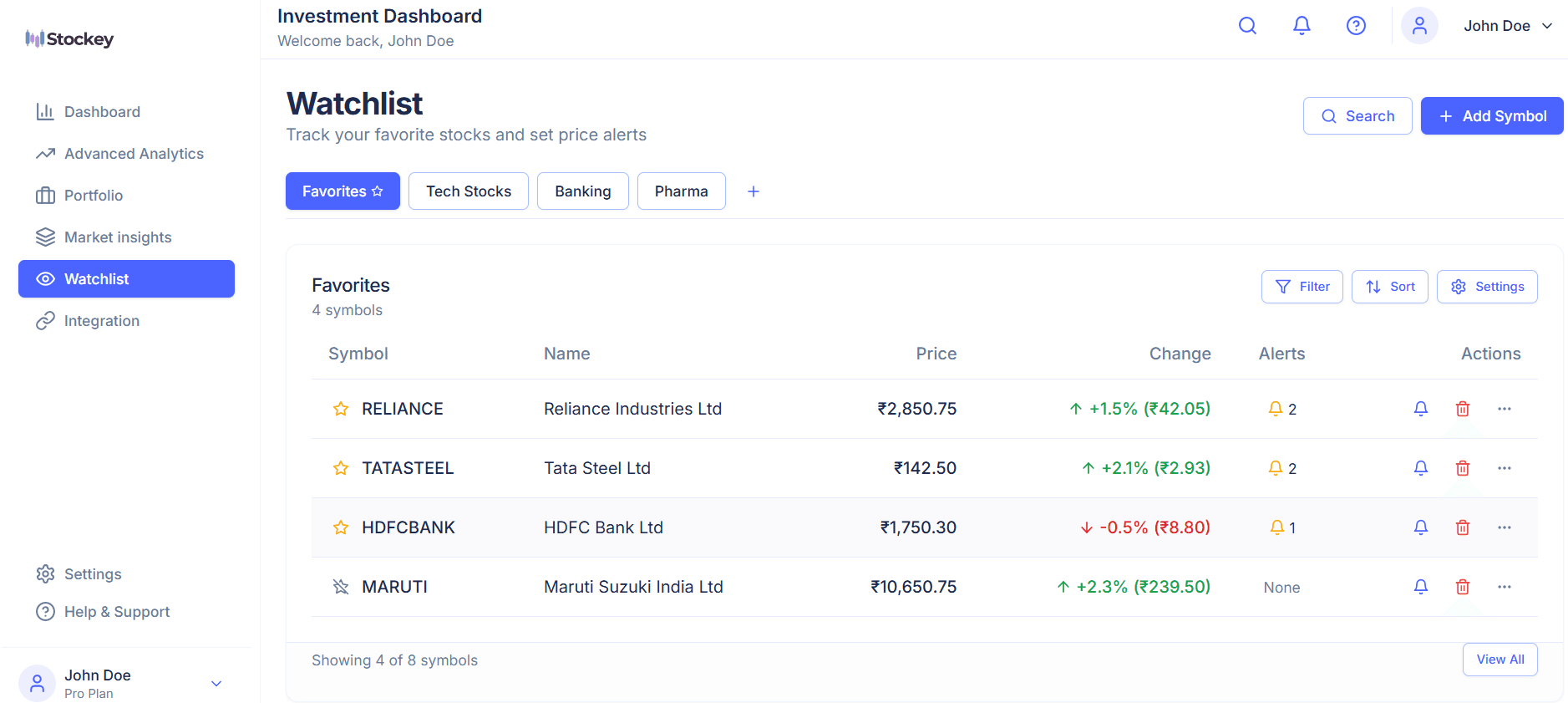Set alert bell action for RELIANCE
The height and width of the screenshot is (703, 1568).
coord(1421,409)
